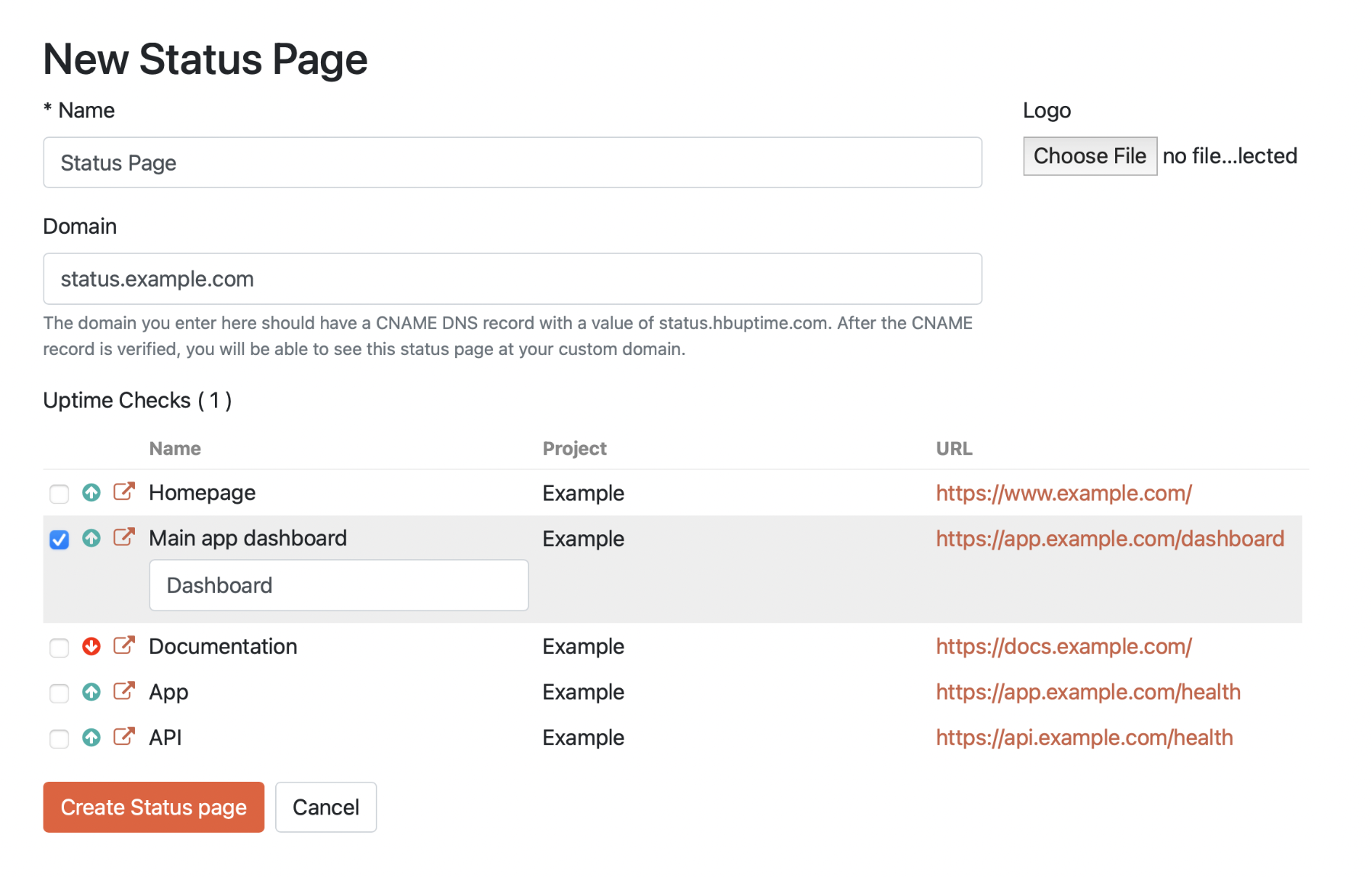Check the API uptime check checkbox
The width and height of the screenshot is (1372, 877).
pyautogui.click(x=59, y=739)
